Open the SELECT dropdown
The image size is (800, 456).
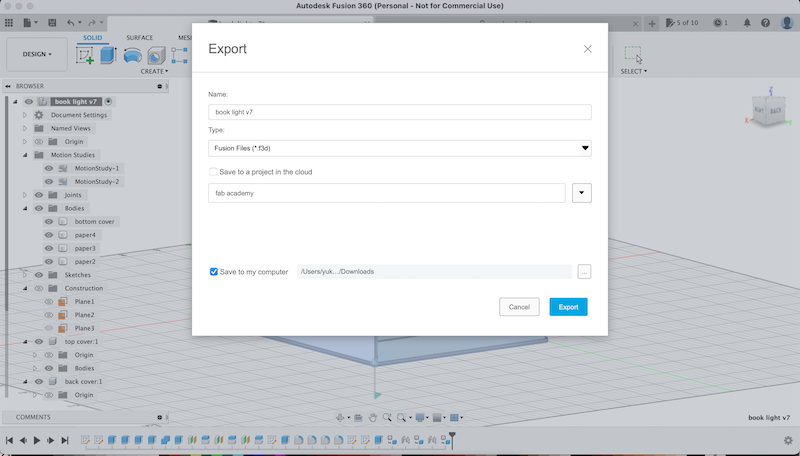pyautogui.click(x=633, y=71)
